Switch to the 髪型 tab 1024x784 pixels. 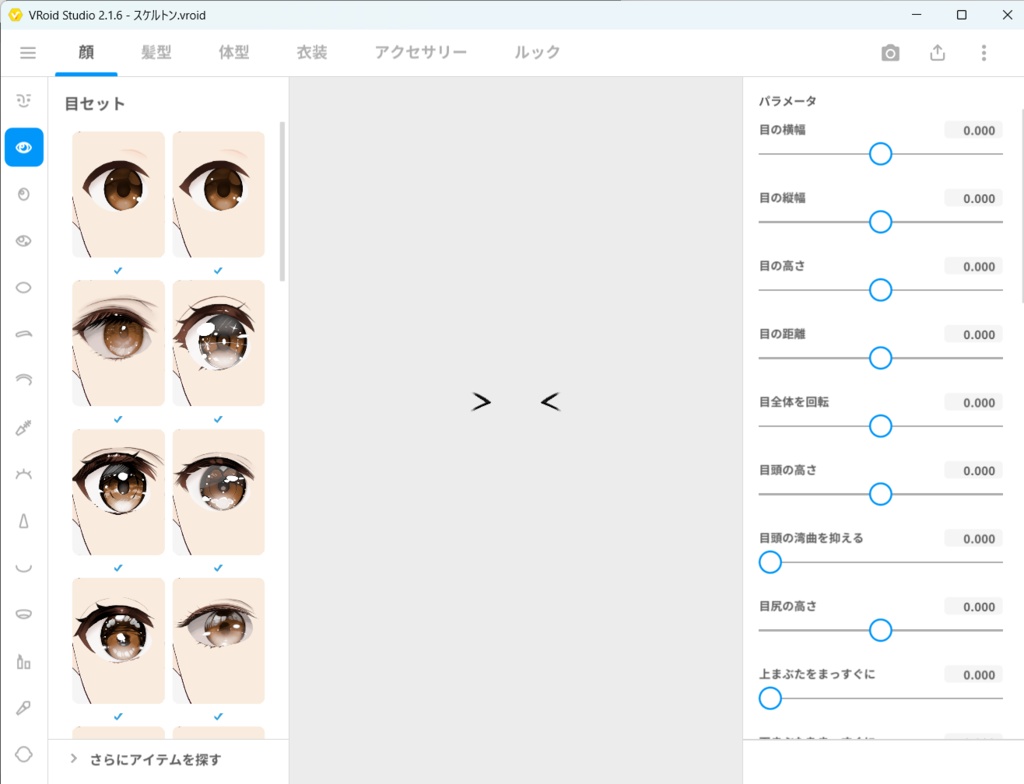[x=156, y=52]
